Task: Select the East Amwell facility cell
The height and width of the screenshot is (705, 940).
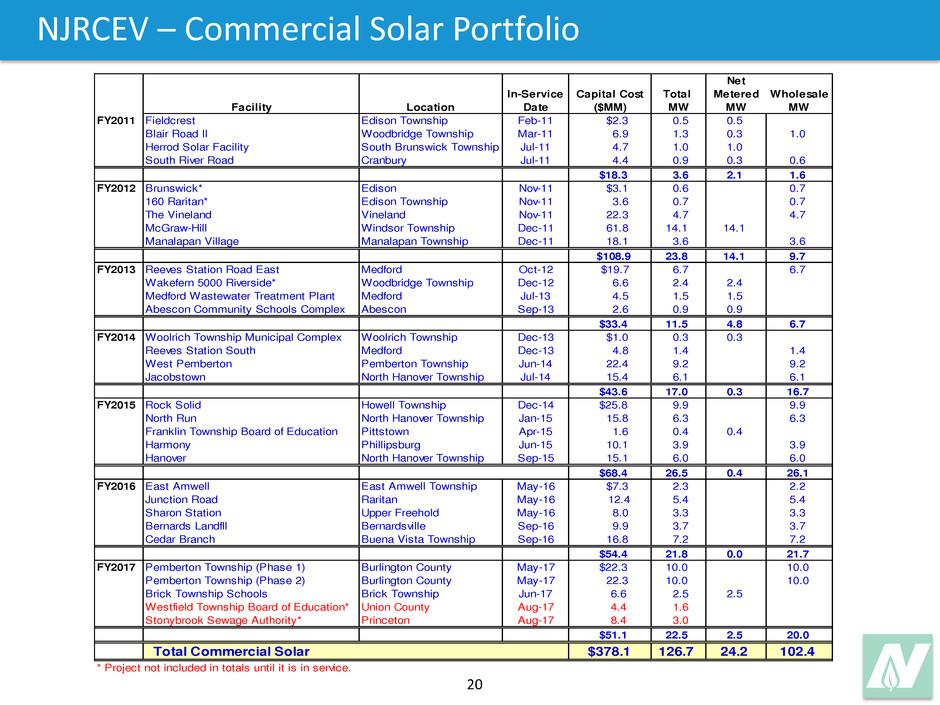Action: coord(177,486)
